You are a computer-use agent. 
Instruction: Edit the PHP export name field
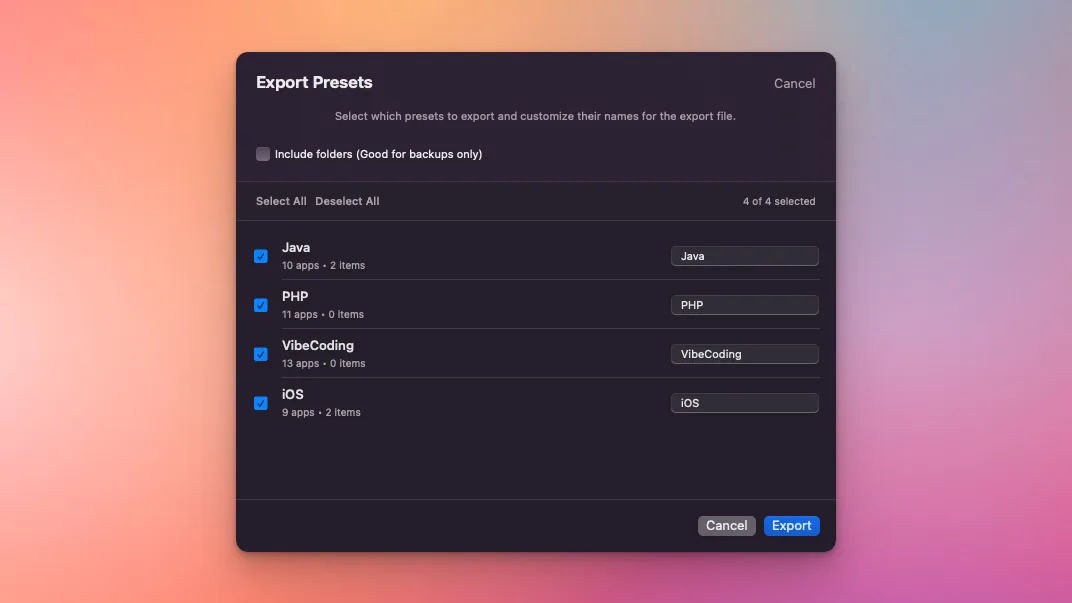[x=745, y=305]
